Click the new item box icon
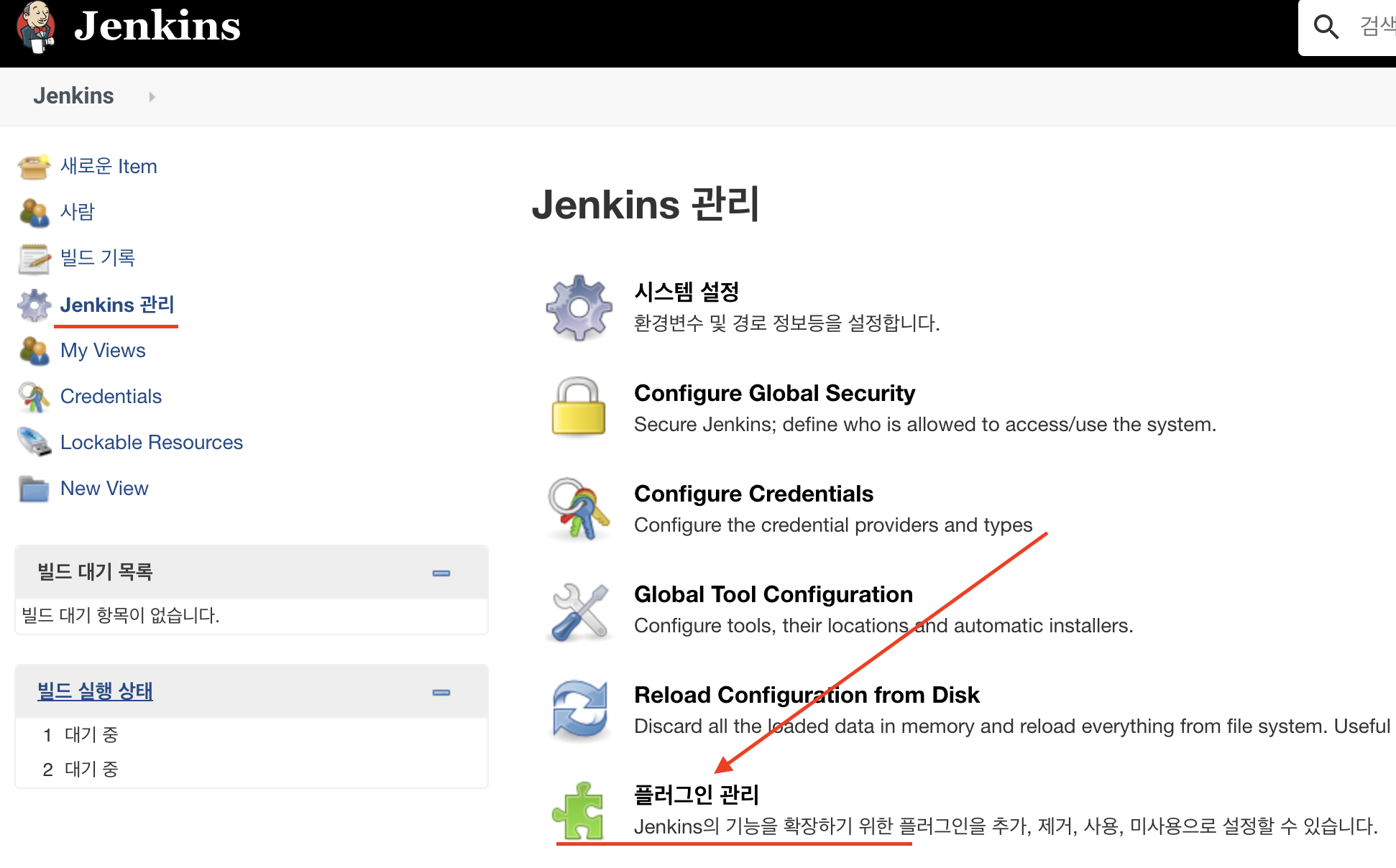1396x868 pixels. 33,167
